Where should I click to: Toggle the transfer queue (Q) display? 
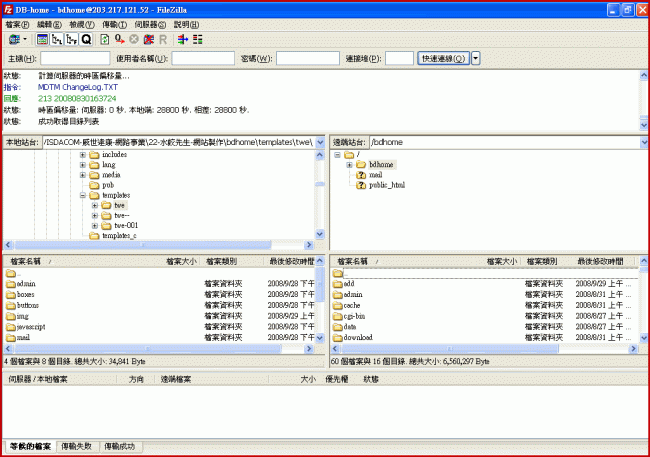pos(86,39)
